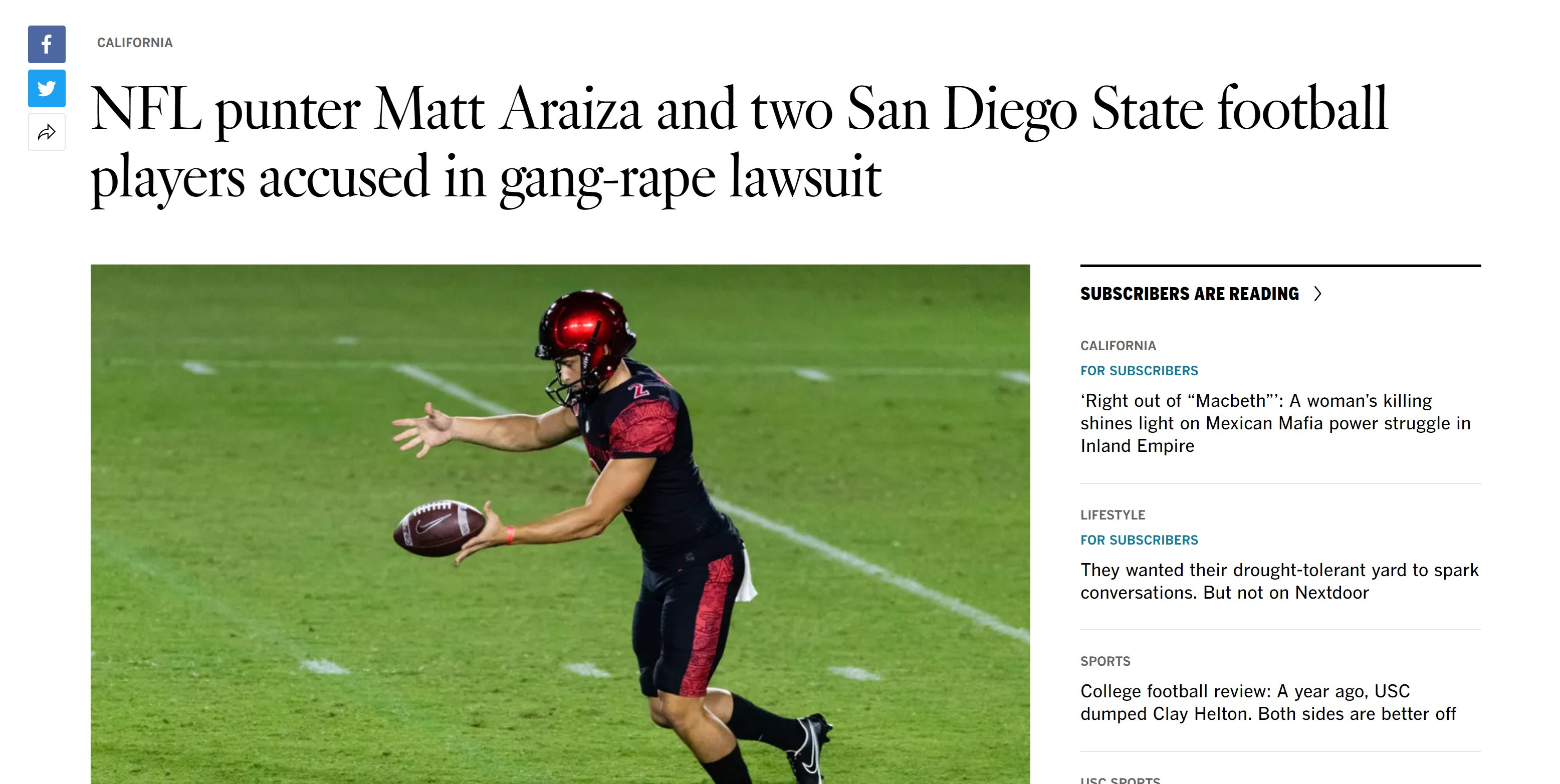Open CALIFORNIA category in sidebar list
The image size is (1560, 784).
[x=1118, y=346]
